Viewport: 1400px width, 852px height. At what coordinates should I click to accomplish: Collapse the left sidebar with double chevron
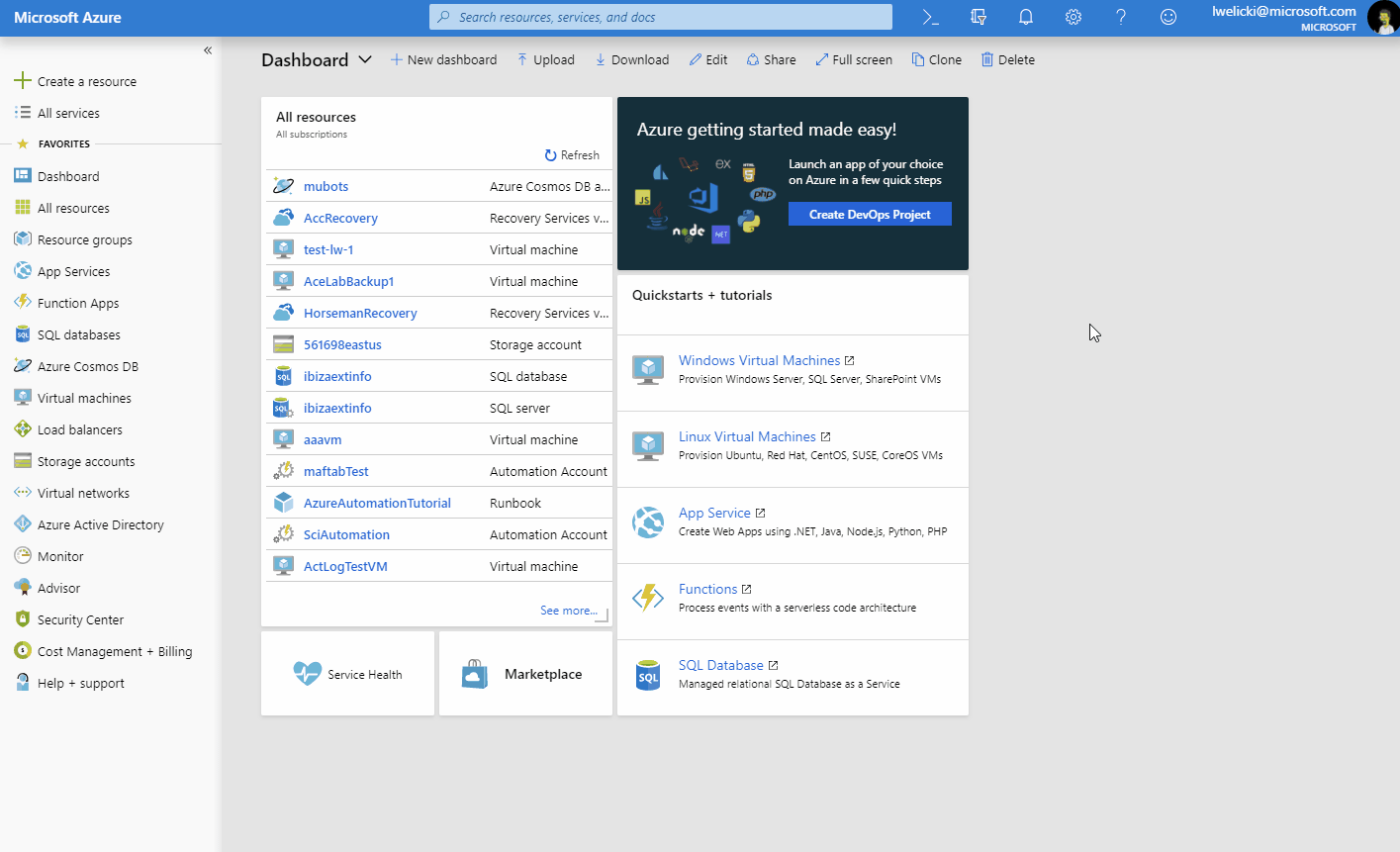[208, 49]
